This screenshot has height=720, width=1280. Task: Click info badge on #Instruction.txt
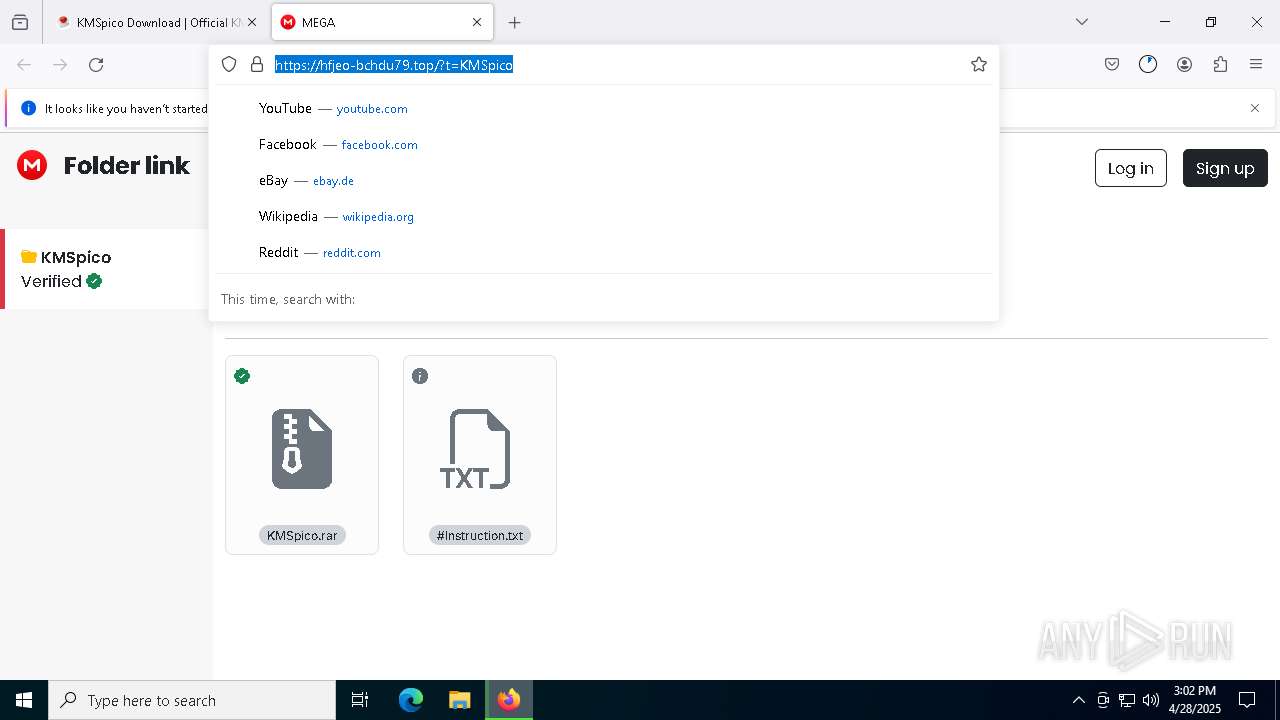(420, 376)
